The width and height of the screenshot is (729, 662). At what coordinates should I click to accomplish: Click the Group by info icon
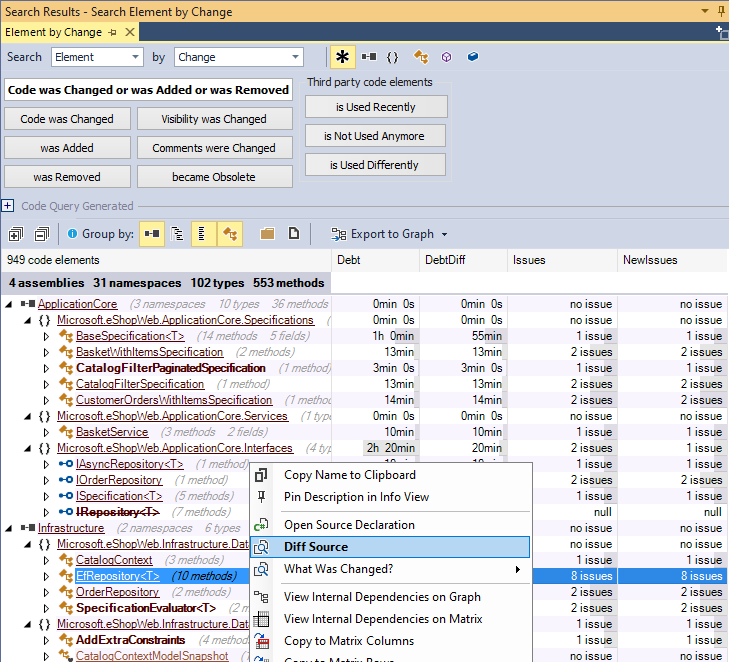point(72,233)
